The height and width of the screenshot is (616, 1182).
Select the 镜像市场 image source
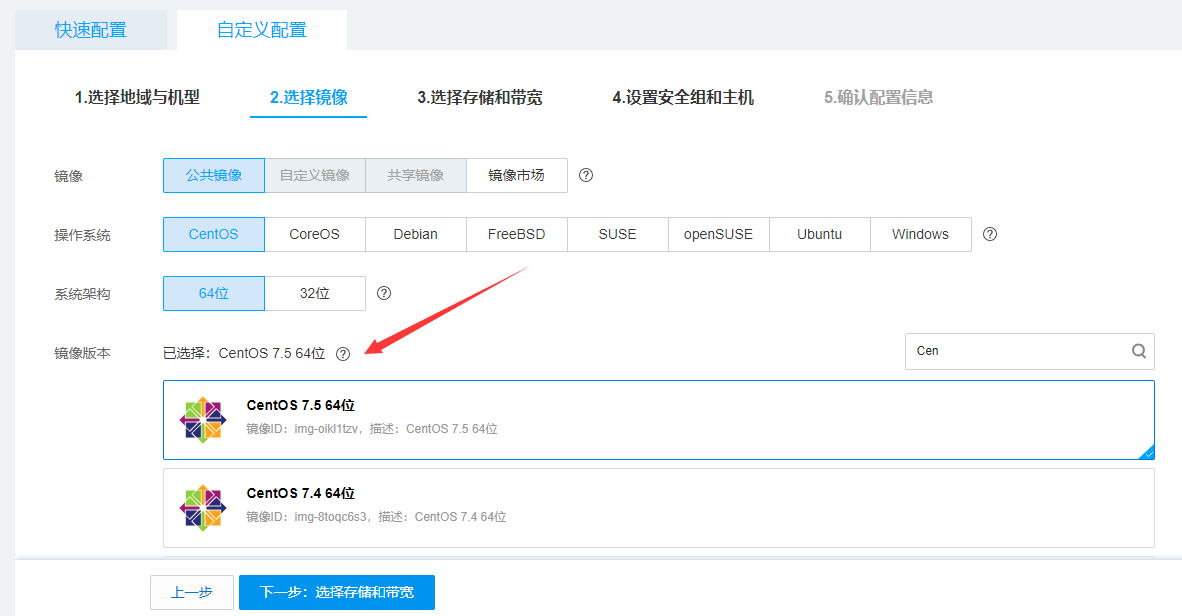[517, 175]
